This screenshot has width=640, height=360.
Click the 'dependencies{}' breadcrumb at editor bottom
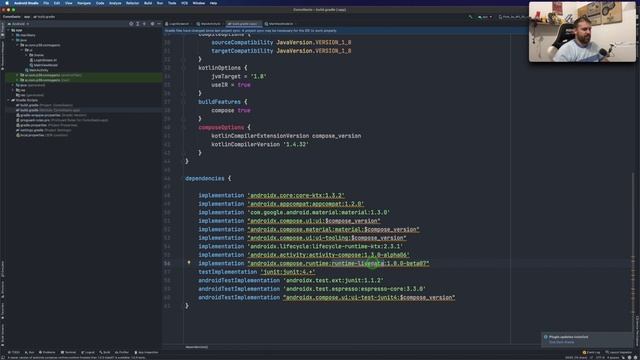point(196,347)
